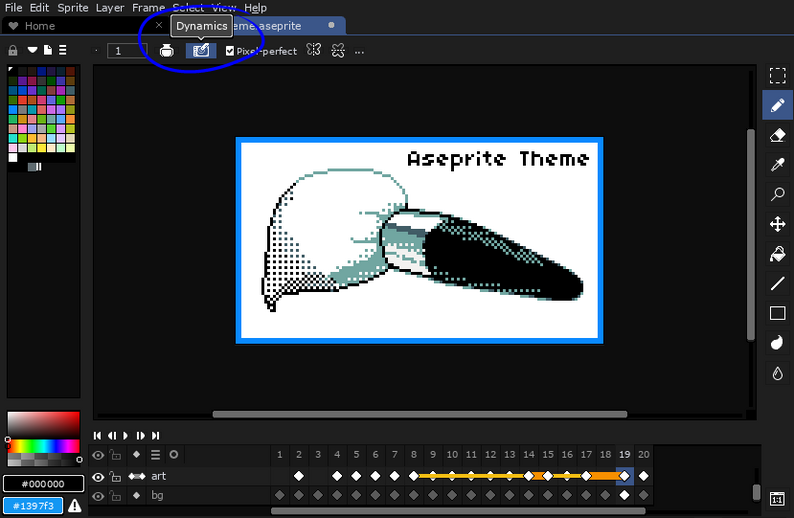Go to first frame

(97, 435)
